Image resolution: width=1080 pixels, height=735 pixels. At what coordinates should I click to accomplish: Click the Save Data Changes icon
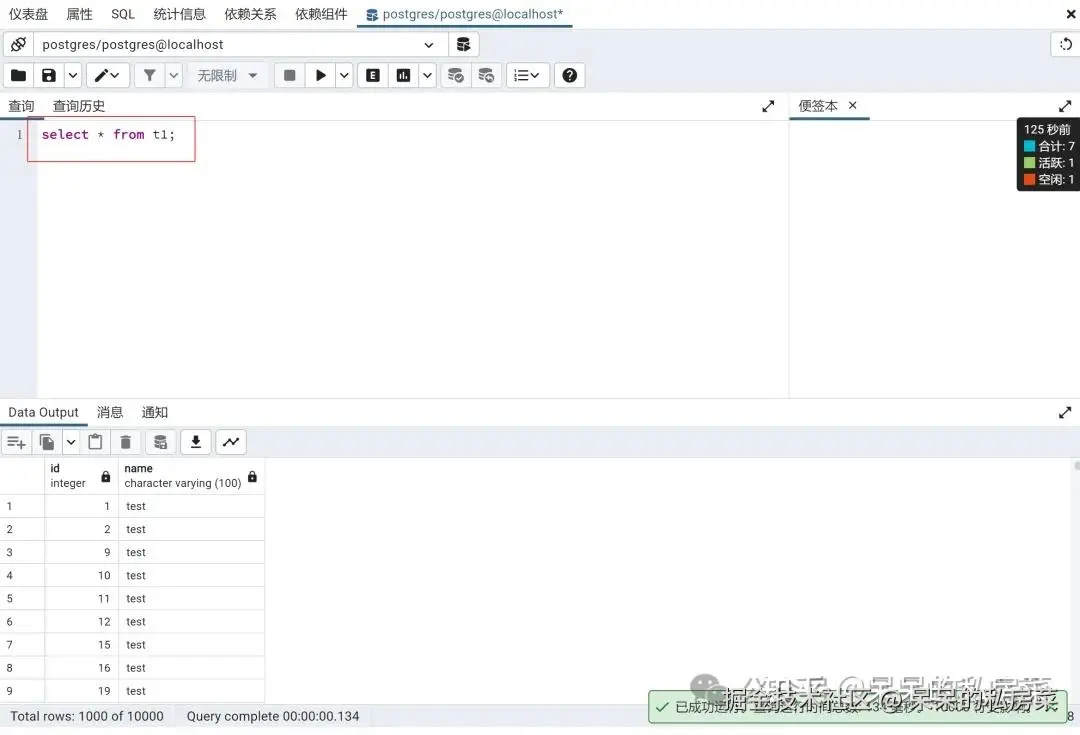(x=160, y=442)
